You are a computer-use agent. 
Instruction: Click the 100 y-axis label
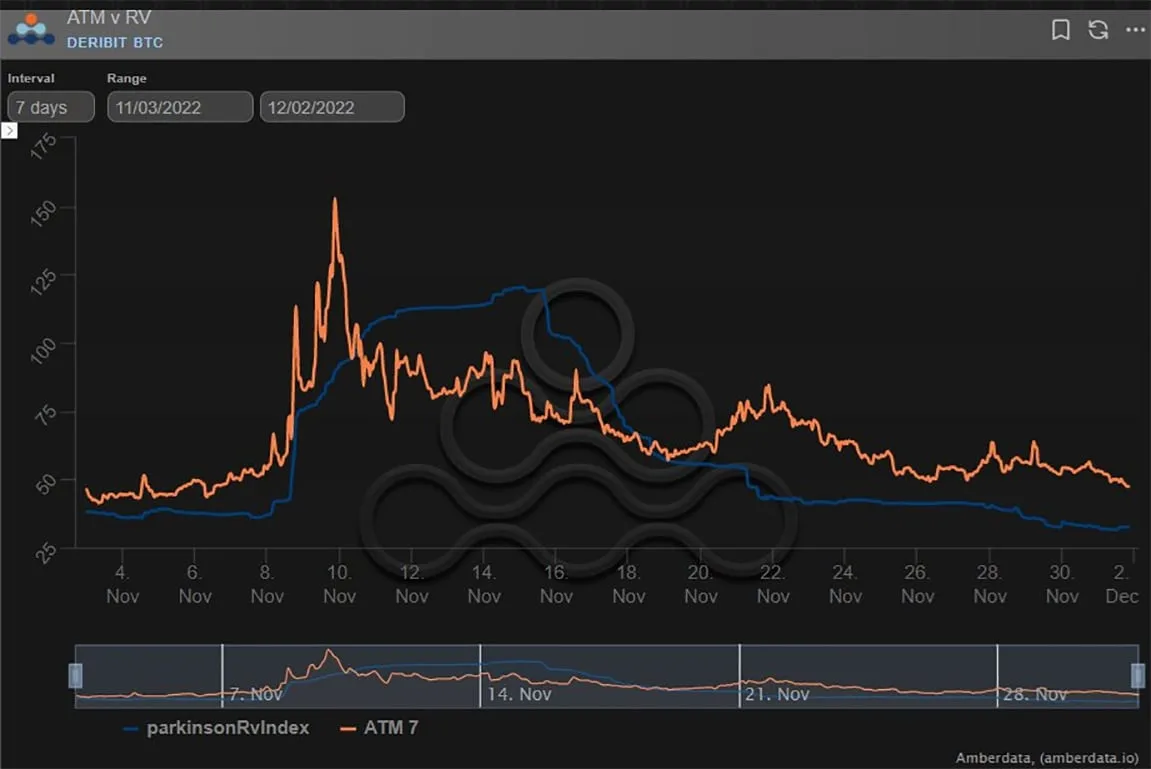pos(43,349)
